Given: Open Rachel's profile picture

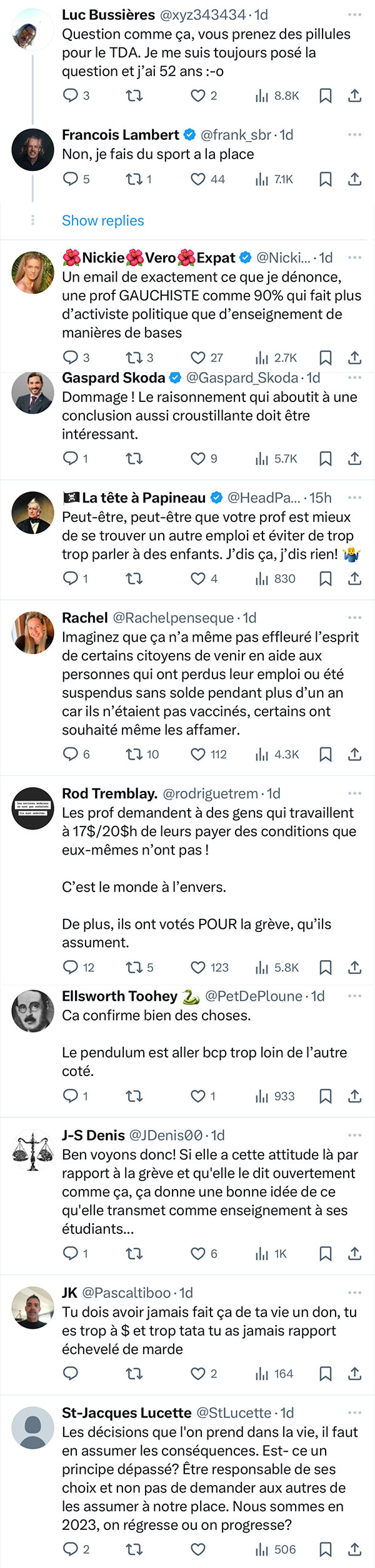Looking at the screenshot, I should tap(32, 633).
